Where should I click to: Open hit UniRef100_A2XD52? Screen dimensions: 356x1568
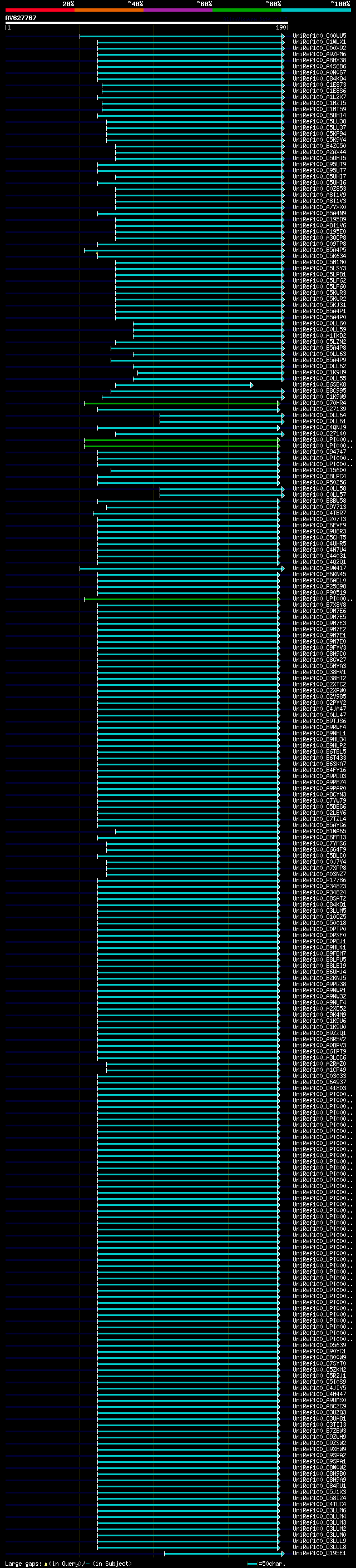point(319,1008)
